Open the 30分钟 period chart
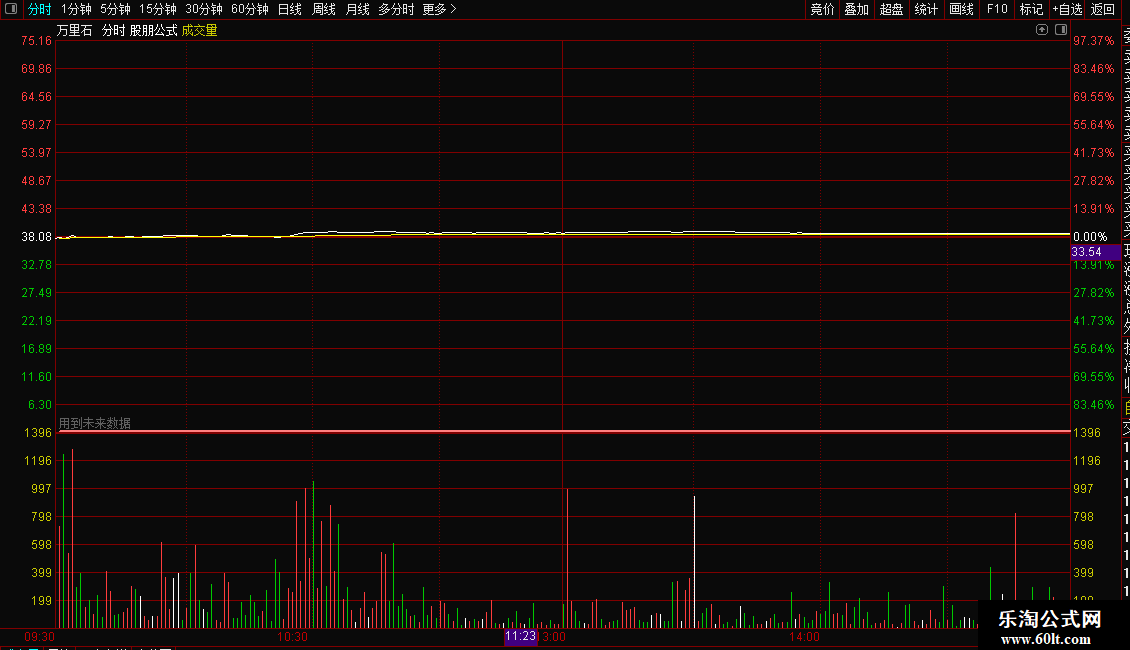Viewport: 1130px width, 650px height. pos(204,9)
